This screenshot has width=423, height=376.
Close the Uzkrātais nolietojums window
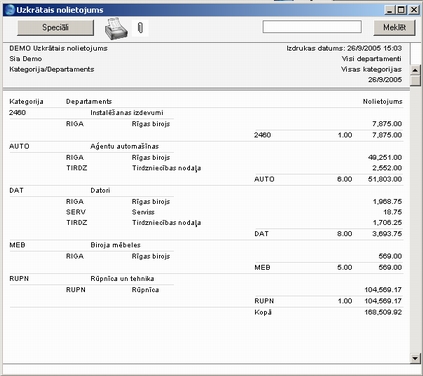pos(414,10)
